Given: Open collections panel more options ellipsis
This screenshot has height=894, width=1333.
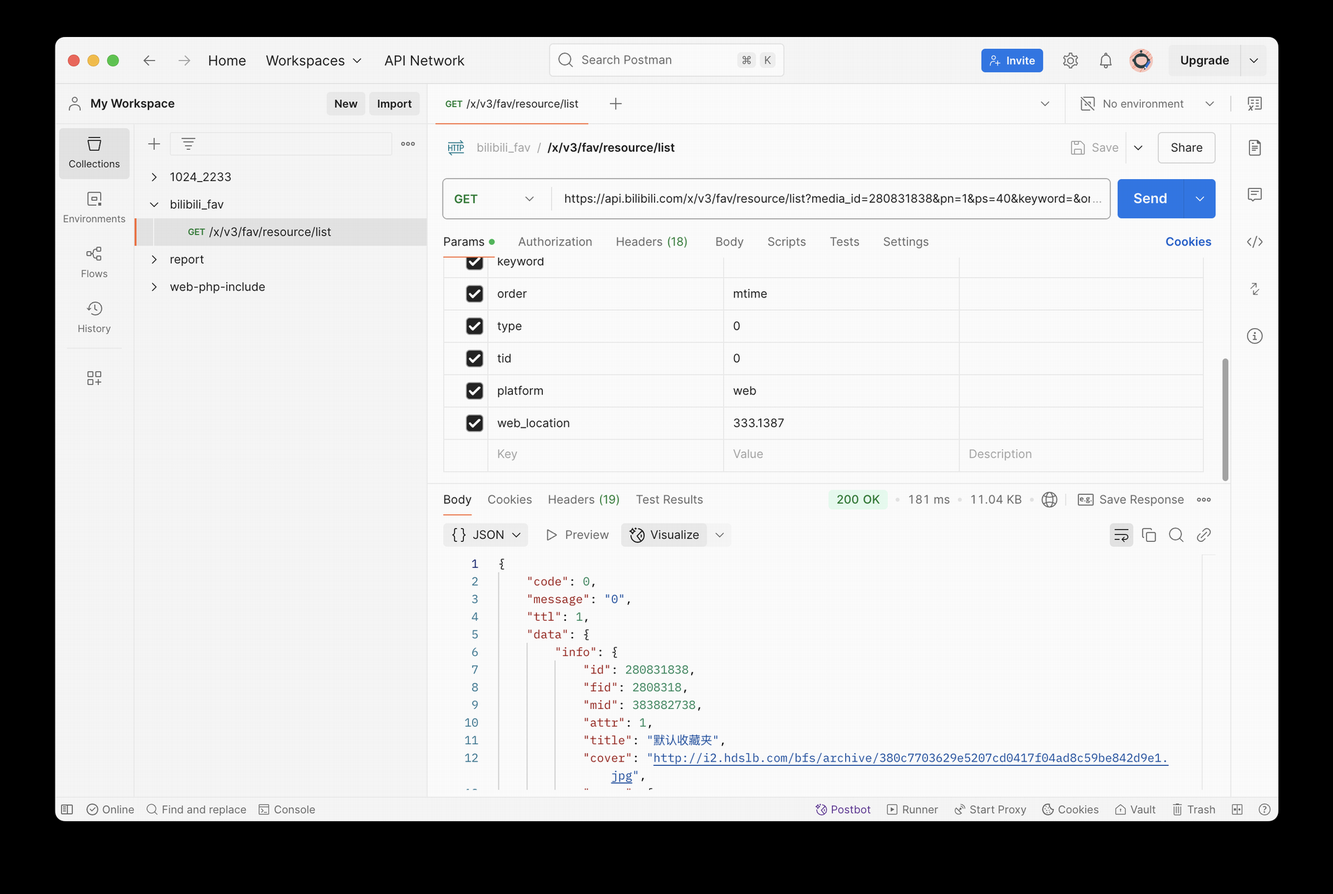Looking at the screenshot, I should (x=408, y=144).
